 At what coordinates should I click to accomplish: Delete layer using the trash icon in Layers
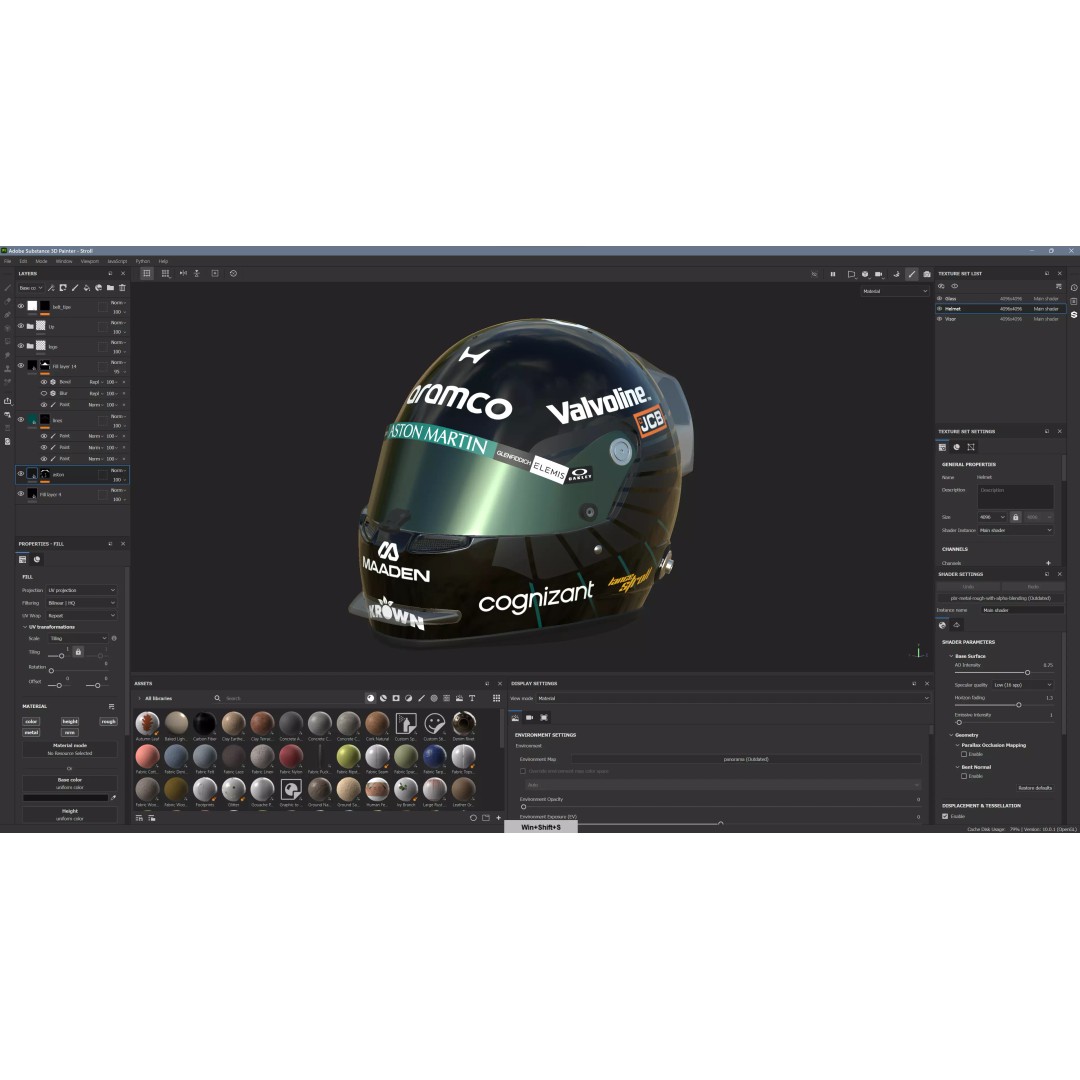coord(123,288)
